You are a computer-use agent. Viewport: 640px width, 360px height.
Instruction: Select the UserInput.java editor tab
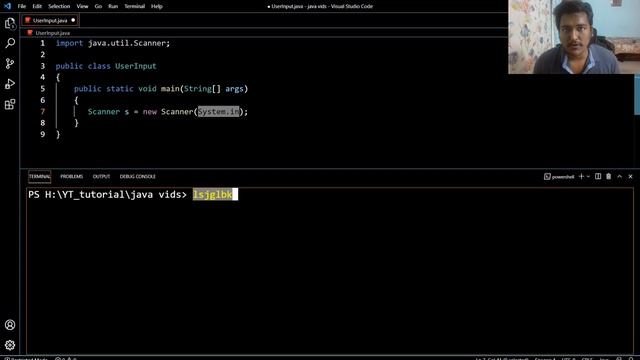(x=50, y=20)
